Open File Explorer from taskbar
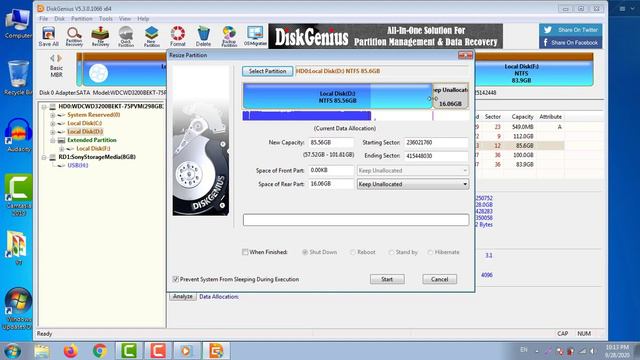Image resolution: width=640 pixels, height=360 pixels. [x=42, y=351]
